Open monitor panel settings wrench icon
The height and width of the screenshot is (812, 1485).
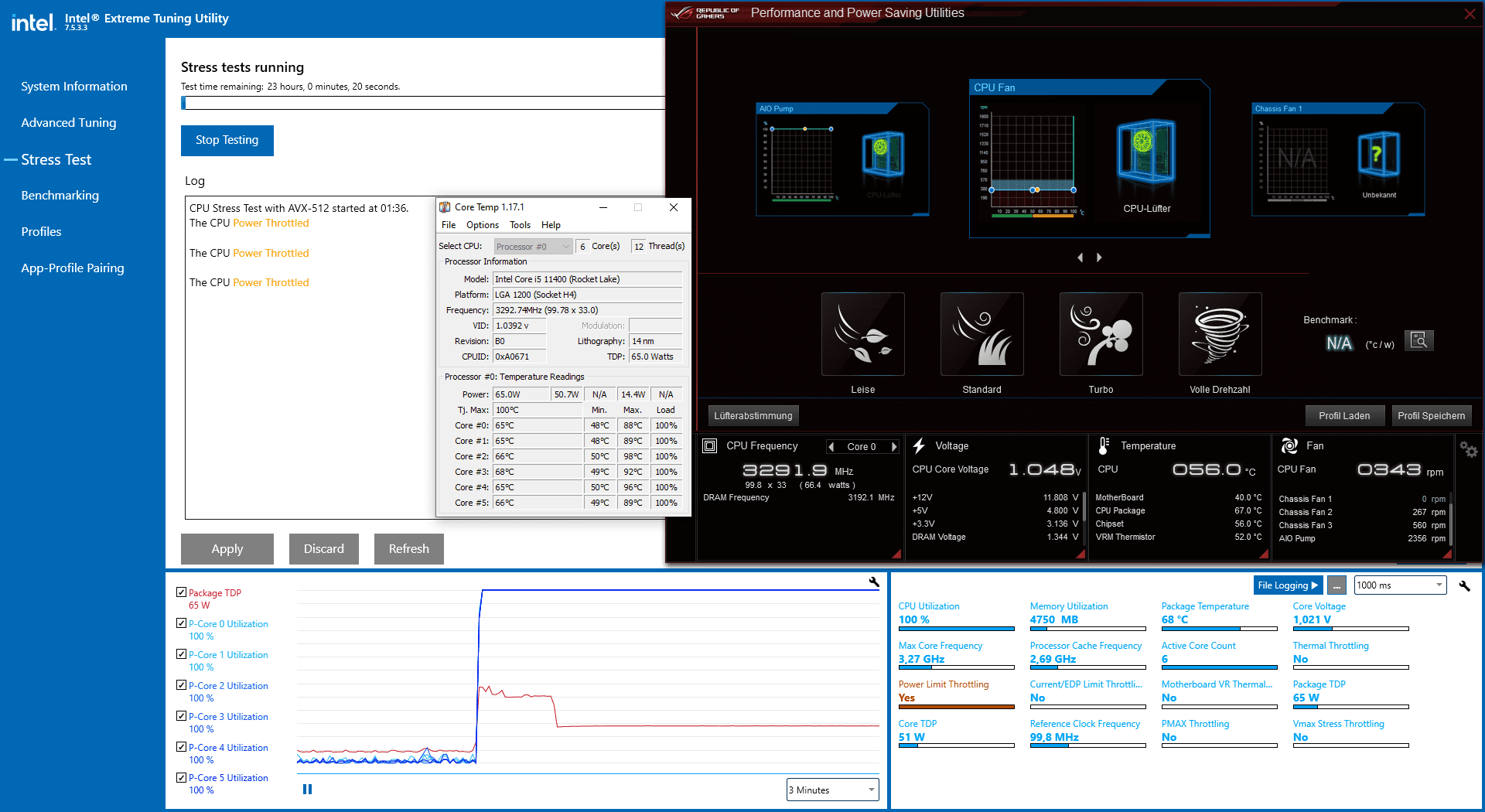[1464, 585]
